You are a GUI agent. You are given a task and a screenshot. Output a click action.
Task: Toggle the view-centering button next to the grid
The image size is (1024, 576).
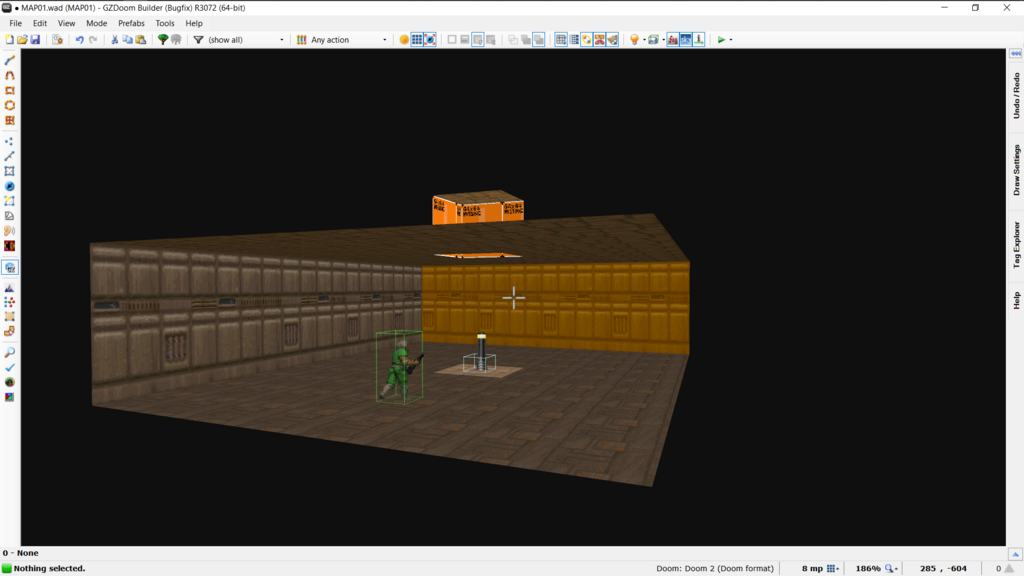tap(430, 40)
